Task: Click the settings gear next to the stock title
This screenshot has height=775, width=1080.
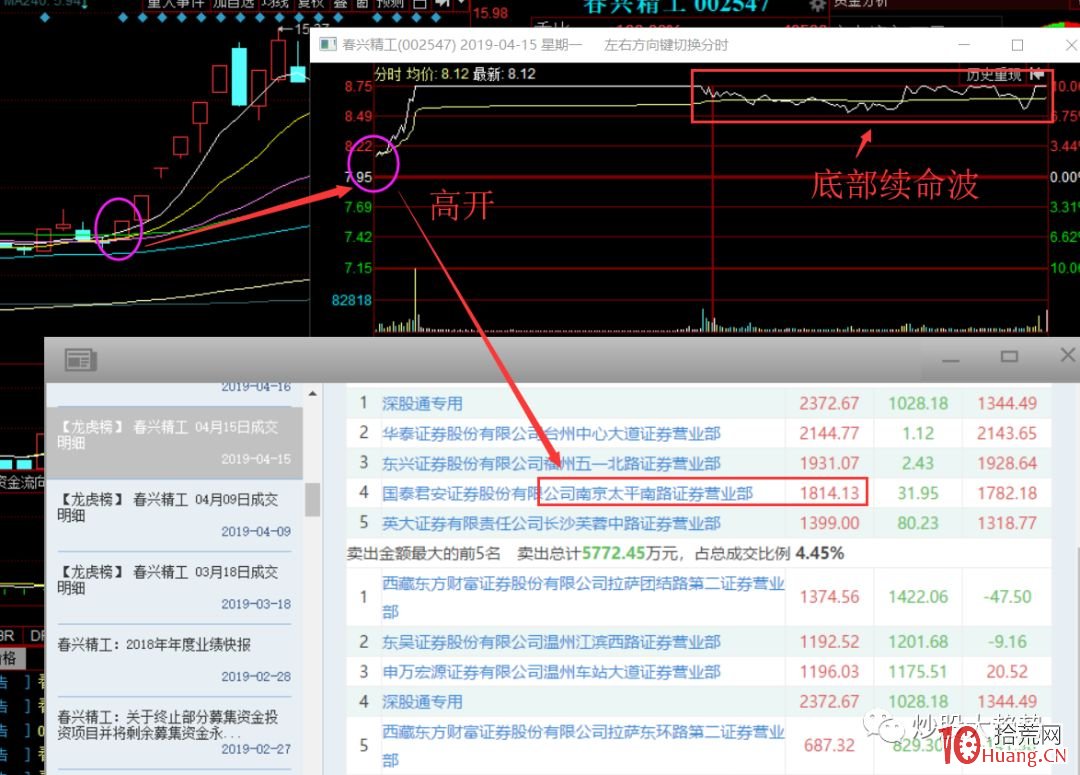Action: coord(817,6)
